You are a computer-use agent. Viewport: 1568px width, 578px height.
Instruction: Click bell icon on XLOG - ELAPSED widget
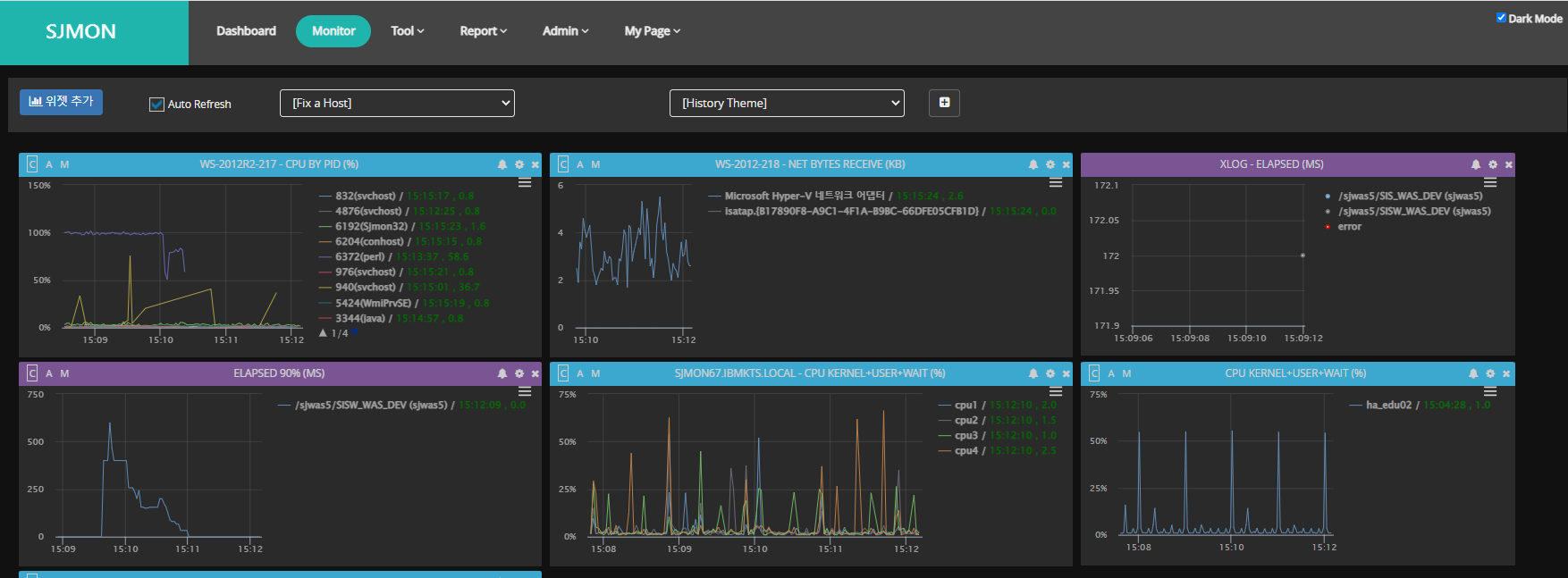[x=1476, y=164]
